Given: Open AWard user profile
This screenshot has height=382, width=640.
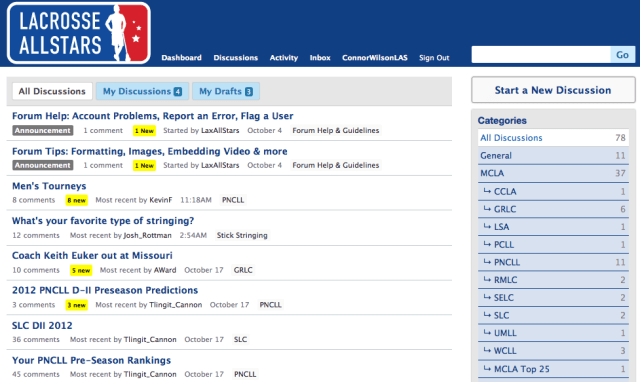Looking at the screenshot, I should coord(165,270).
